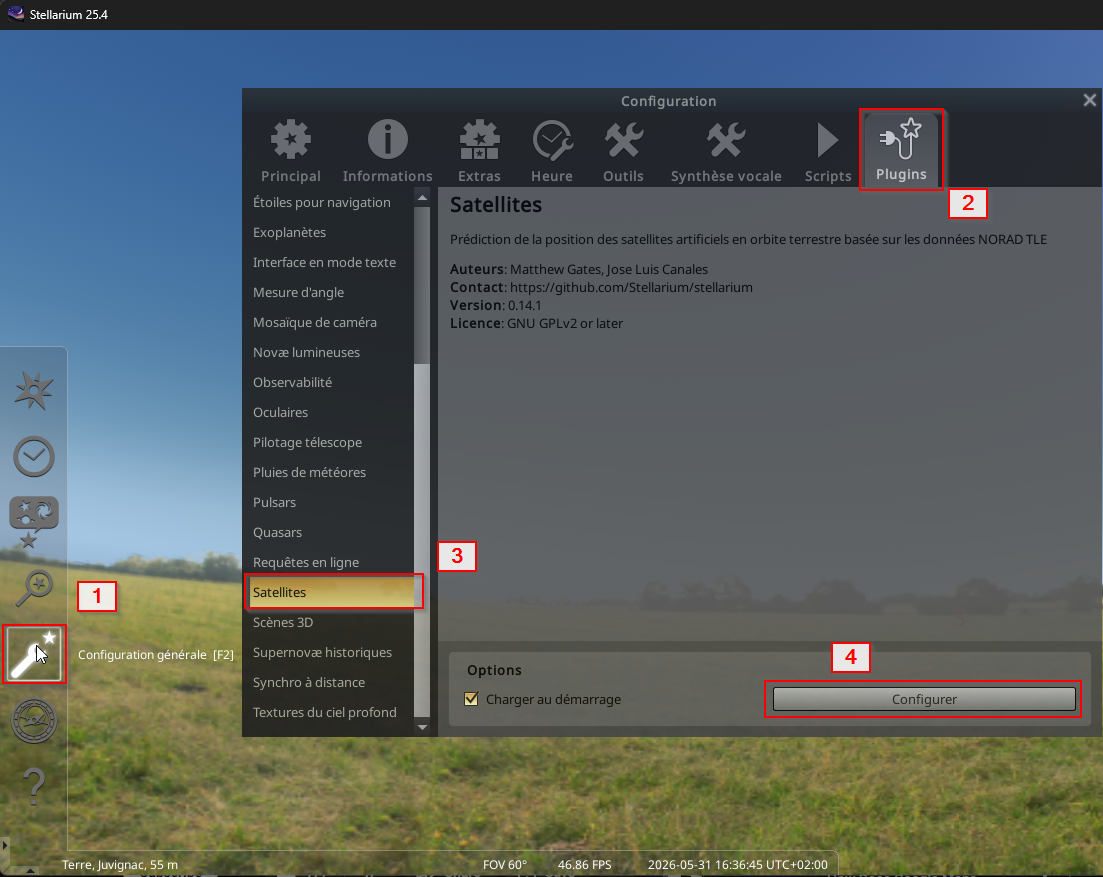
Task: Open the Help question mark icon
Action: tap(34, 786)
